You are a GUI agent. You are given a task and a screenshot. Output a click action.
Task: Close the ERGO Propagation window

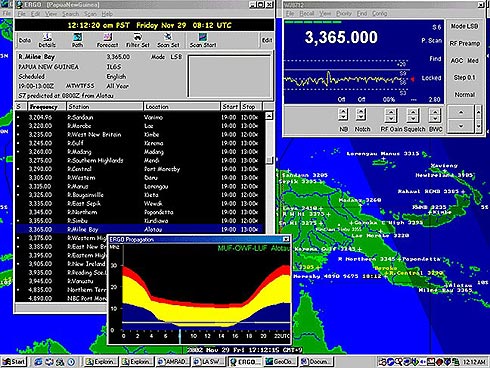[x=286, y=239]
